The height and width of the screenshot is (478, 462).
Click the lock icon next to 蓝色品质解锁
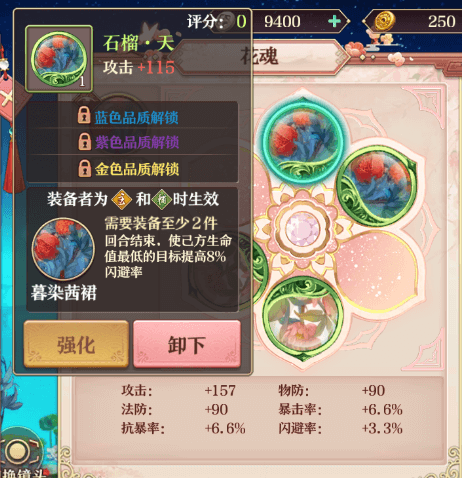tap(84, 115)
